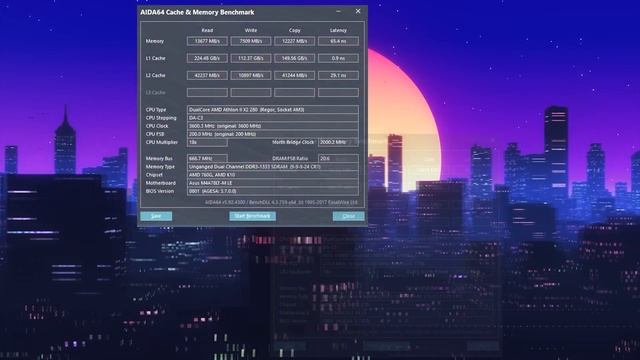Select the Motherboard field
640x360 pixels.
tap(273, 183)
